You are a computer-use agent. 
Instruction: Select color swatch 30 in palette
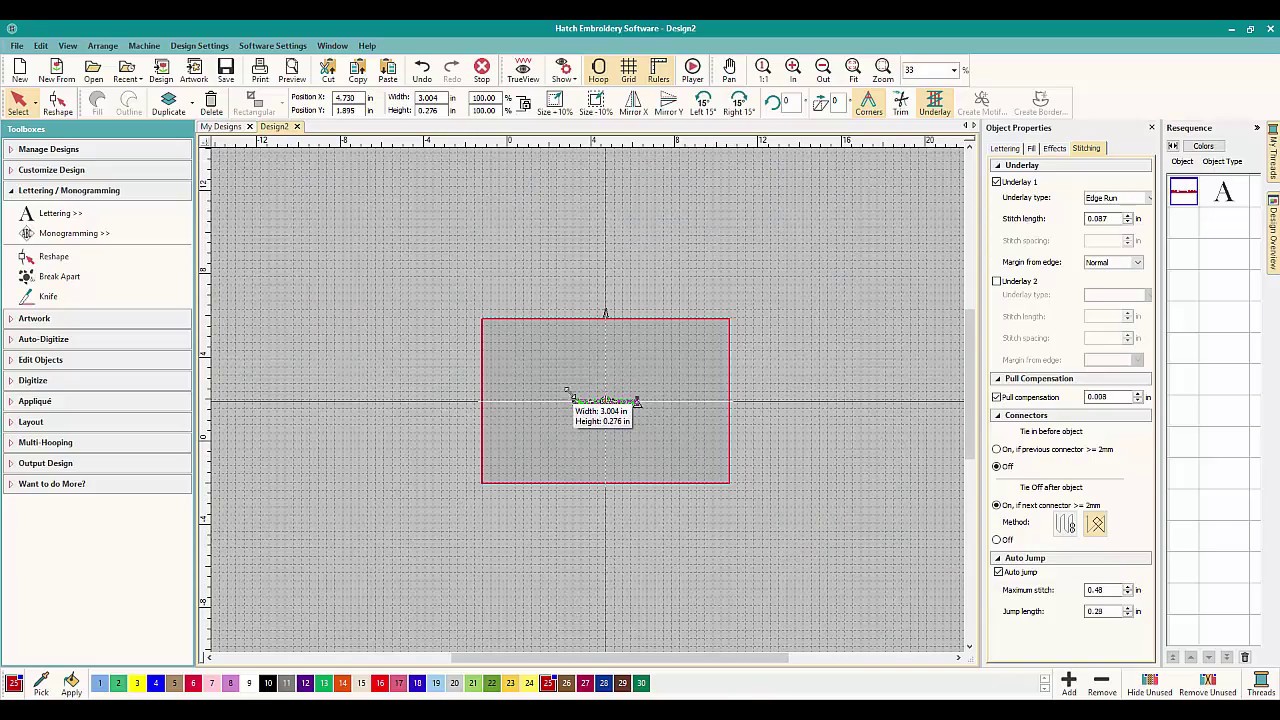pyautogui.click(x=641, y=683)
